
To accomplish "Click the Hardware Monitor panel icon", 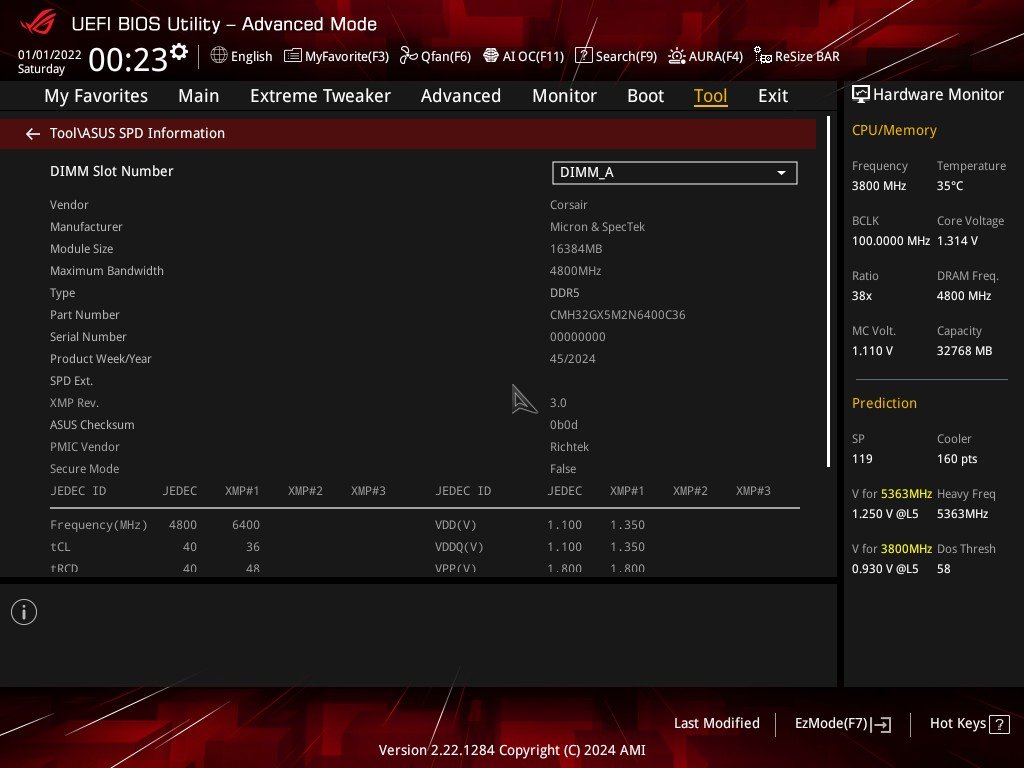I will click(862, 94).
